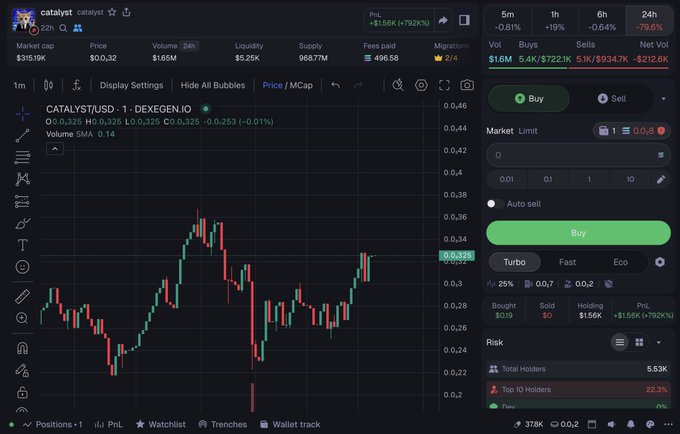Viewport: 680px width, 434px height.
Task: Open Display Settings
Action: coord(131,85)
